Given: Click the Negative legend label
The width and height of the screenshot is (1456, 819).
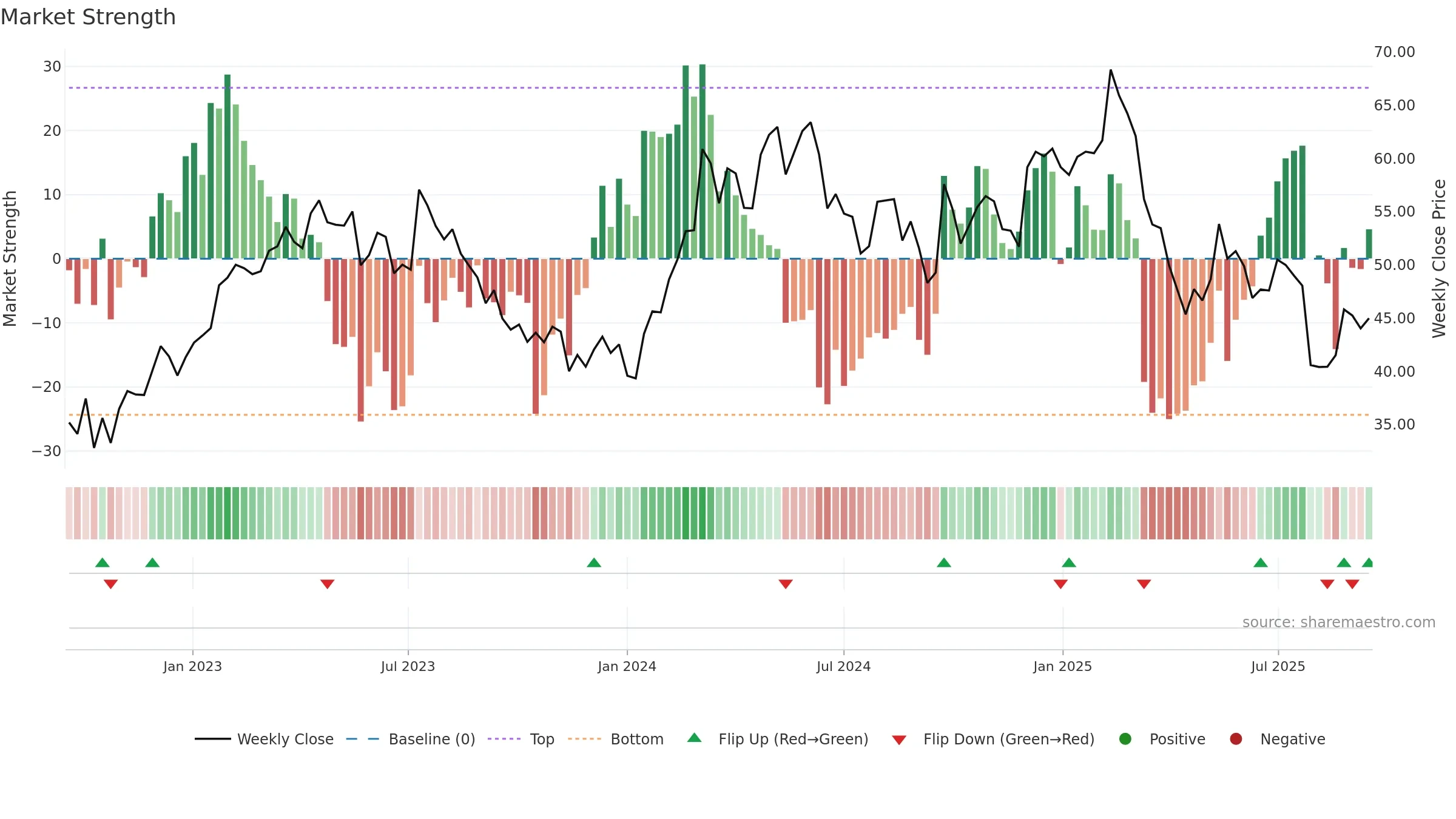Looking at the screenshot, I should [1293, 739].
